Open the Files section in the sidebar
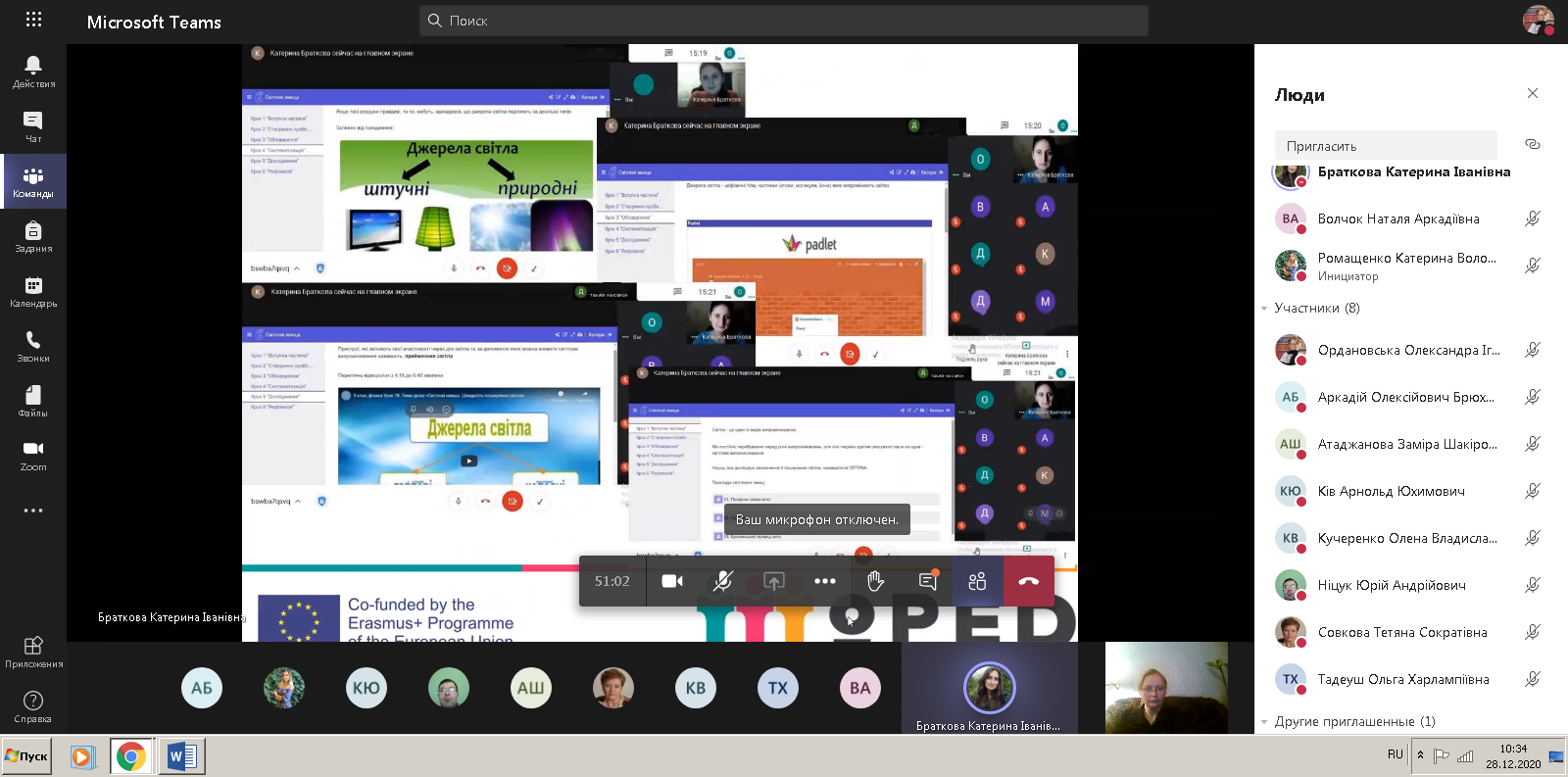The height and width of the screenshot is (777, 1568). point(33,401)
